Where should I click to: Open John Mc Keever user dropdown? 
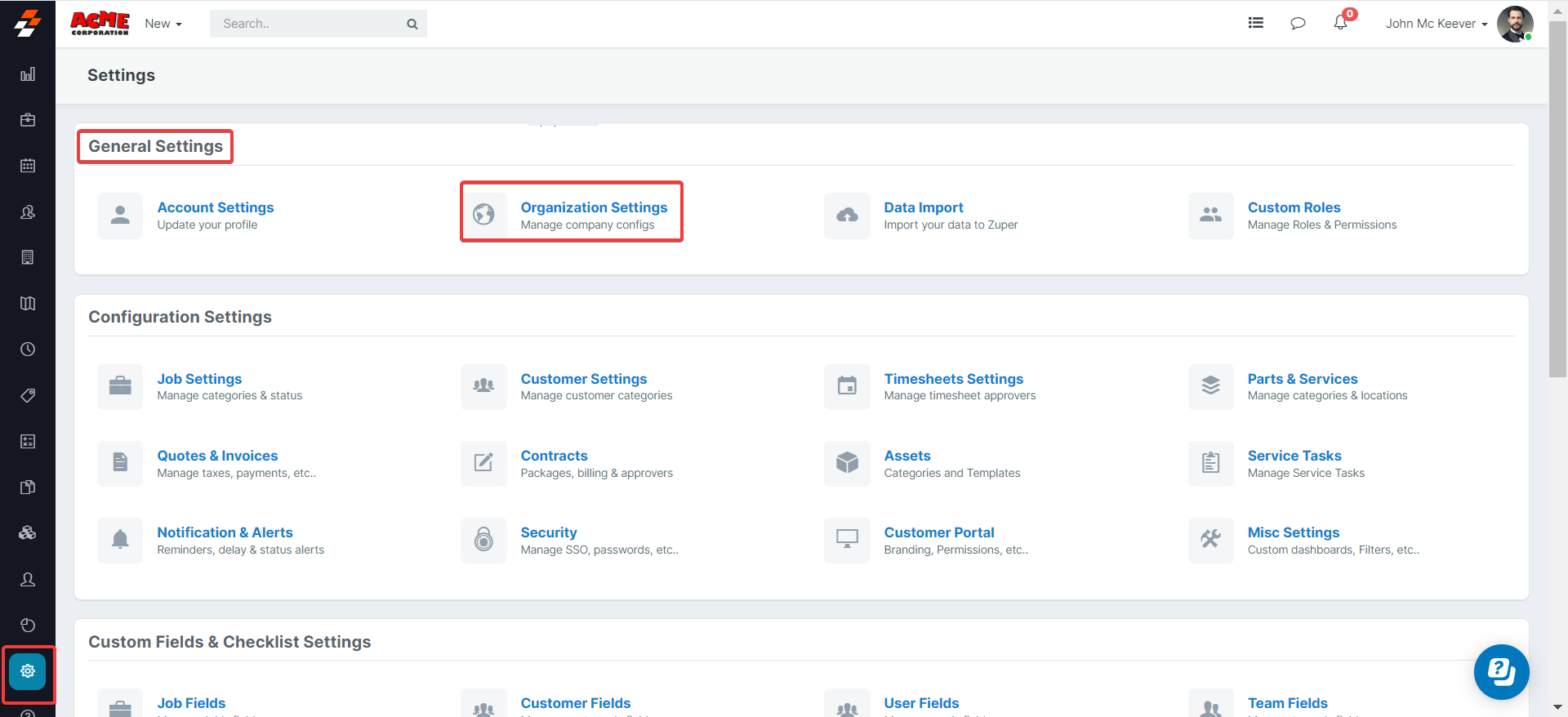pyautogui.click(x=1436, y=24)
